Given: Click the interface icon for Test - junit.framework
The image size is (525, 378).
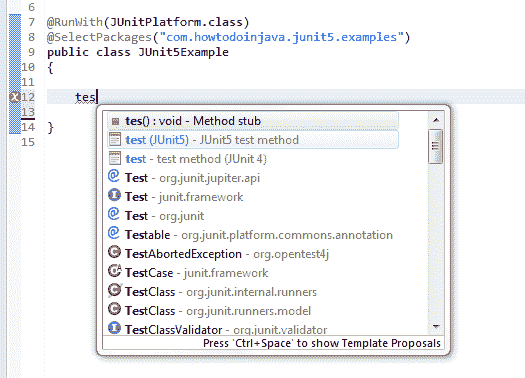Looking at the screenshot, I should pyautogui.click(x=114, y=195).
